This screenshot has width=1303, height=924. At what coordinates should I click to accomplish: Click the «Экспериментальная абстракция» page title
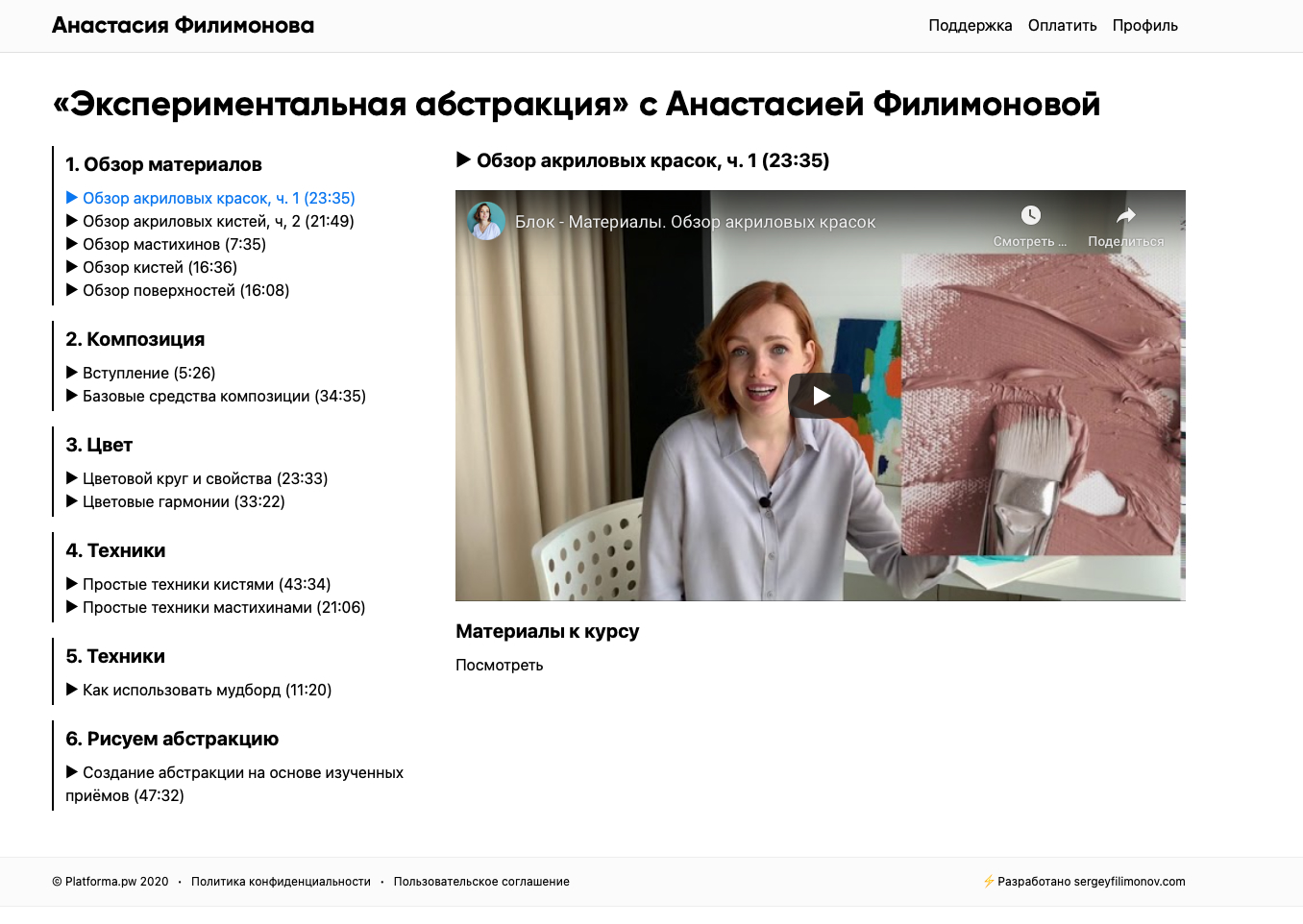577,104
